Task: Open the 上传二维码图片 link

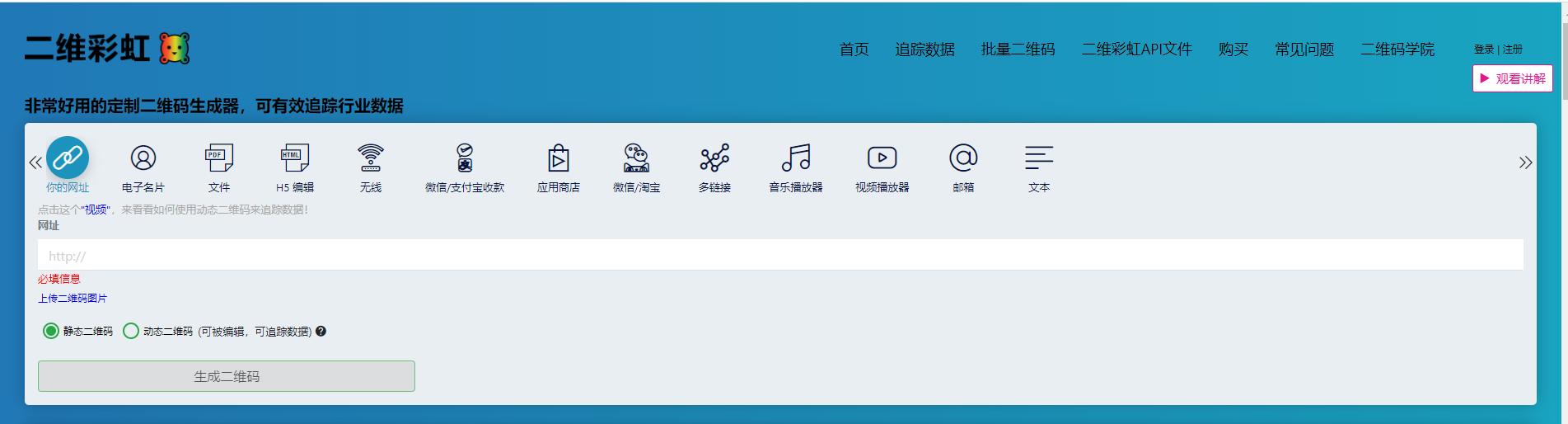Action: 73,299
